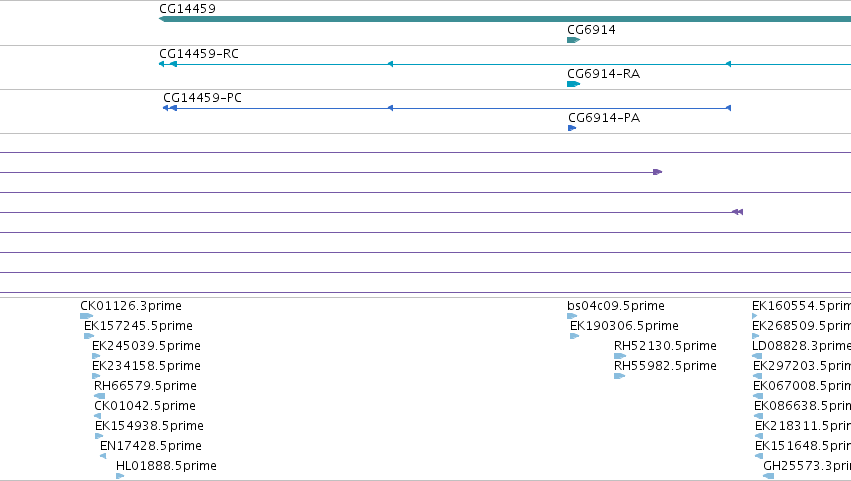
Task: Select the RH55982.5prime EST arrow
Action: (x=619, y=376)
